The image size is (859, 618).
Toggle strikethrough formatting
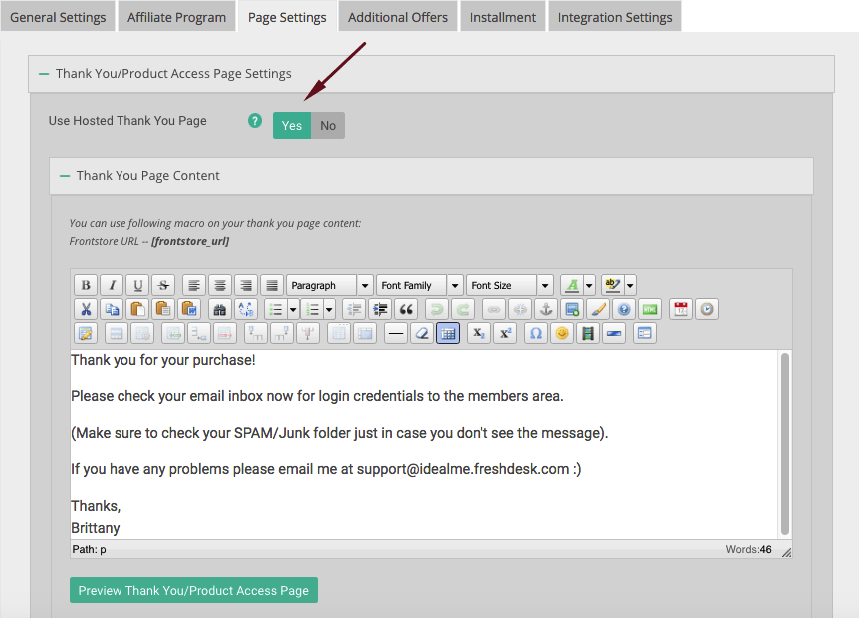[163, 285]
